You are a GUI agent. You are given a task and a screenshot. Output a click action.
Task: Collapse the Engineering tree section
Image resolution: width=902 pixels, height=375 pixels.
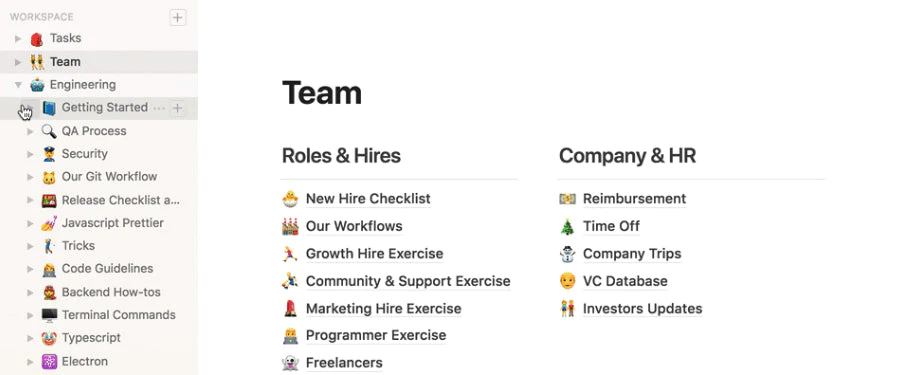click(x=18, y=85)
